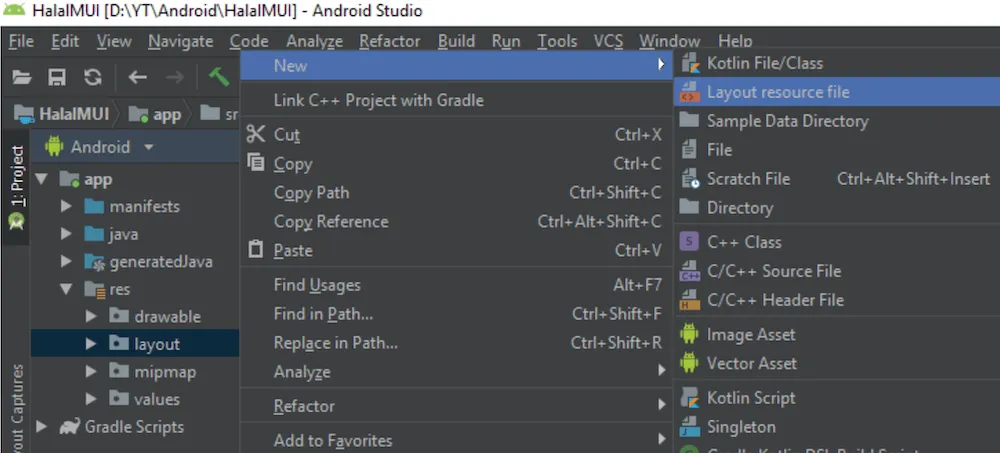The image size is (1000, 453).
Task: Click the Sample Data Directory folder icon
Action: (x=689, y=121)
